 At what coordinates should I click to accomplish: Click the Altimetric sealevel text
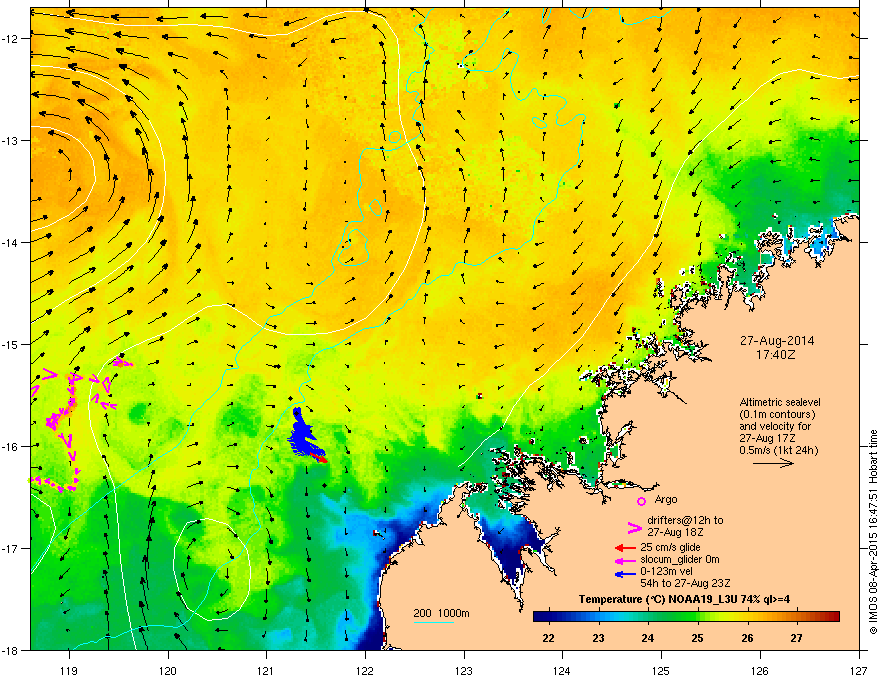(x=780, y=402)
